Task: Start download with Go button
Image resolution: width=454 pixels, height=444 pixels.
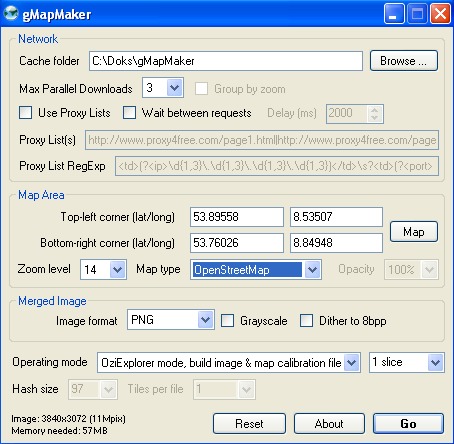Action: click(x=408, y=424)
